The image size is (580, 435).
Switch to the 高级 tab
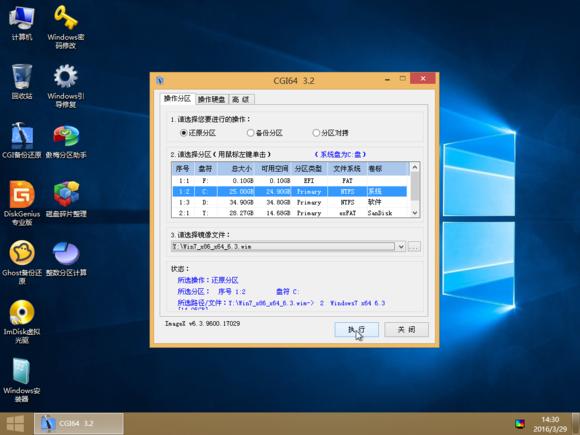coord(241,99)
